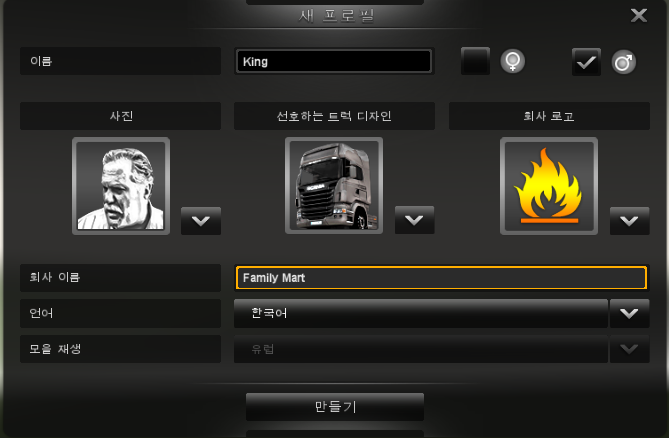
Task: Click the 선호하는 트럭 디자인 header
Action: pos(334,116)
